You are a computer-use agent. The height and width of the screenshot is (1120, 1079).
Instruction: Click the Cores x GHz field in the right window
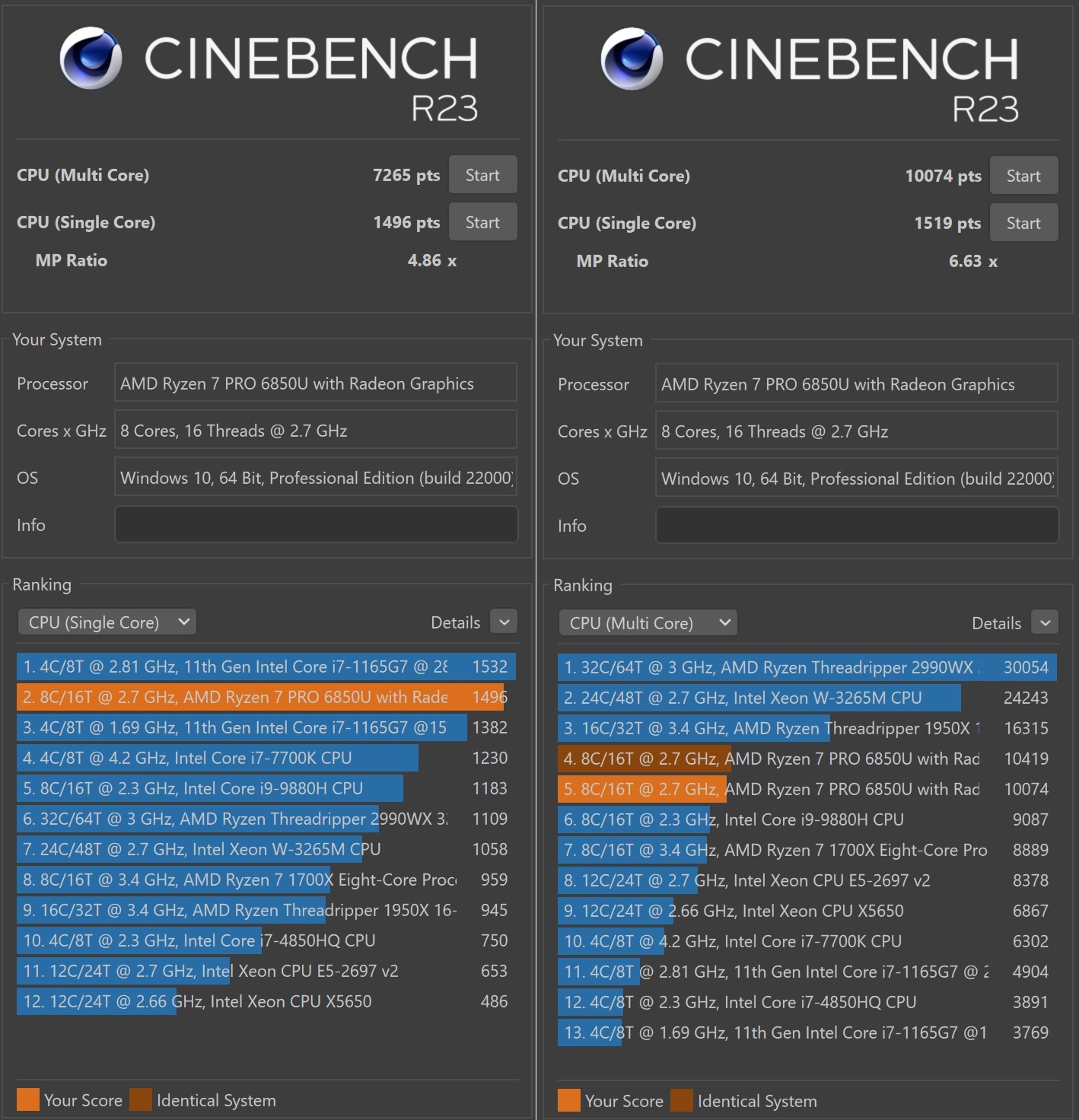tap(857, 431)
